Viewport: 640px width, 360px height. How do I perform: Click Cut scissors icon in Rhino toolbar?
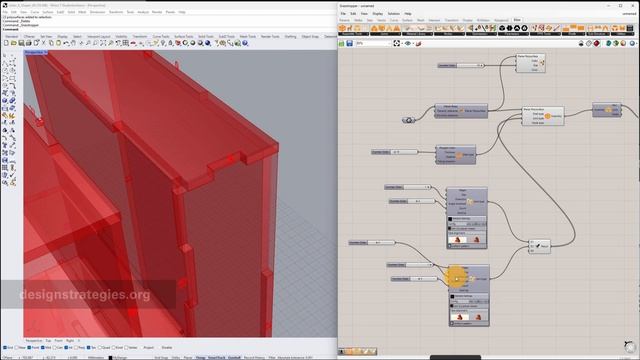(x=44, y=43)
